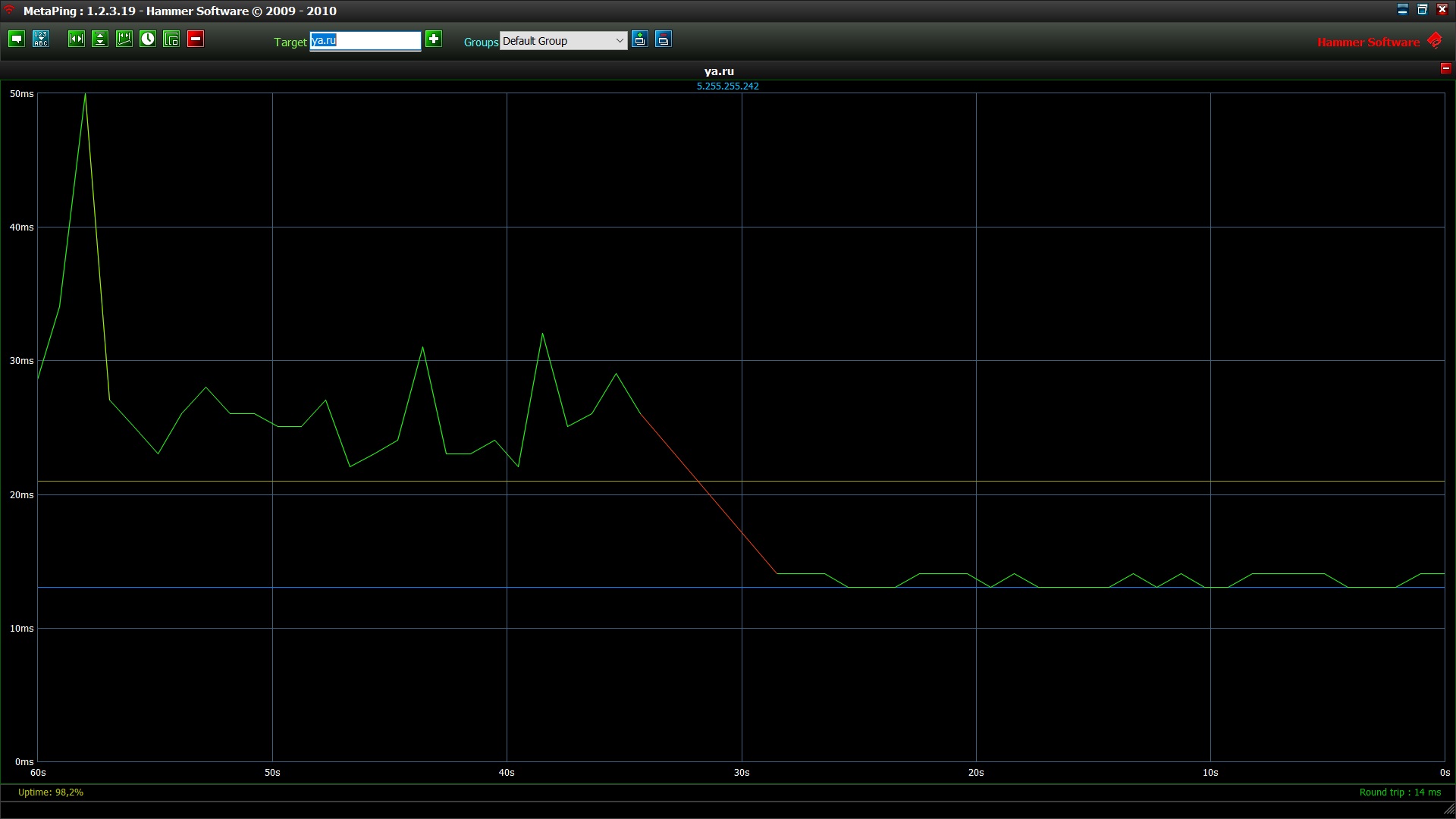Click into the Target input field
Screen dimensions: 1456x819
tap(365, 41)
